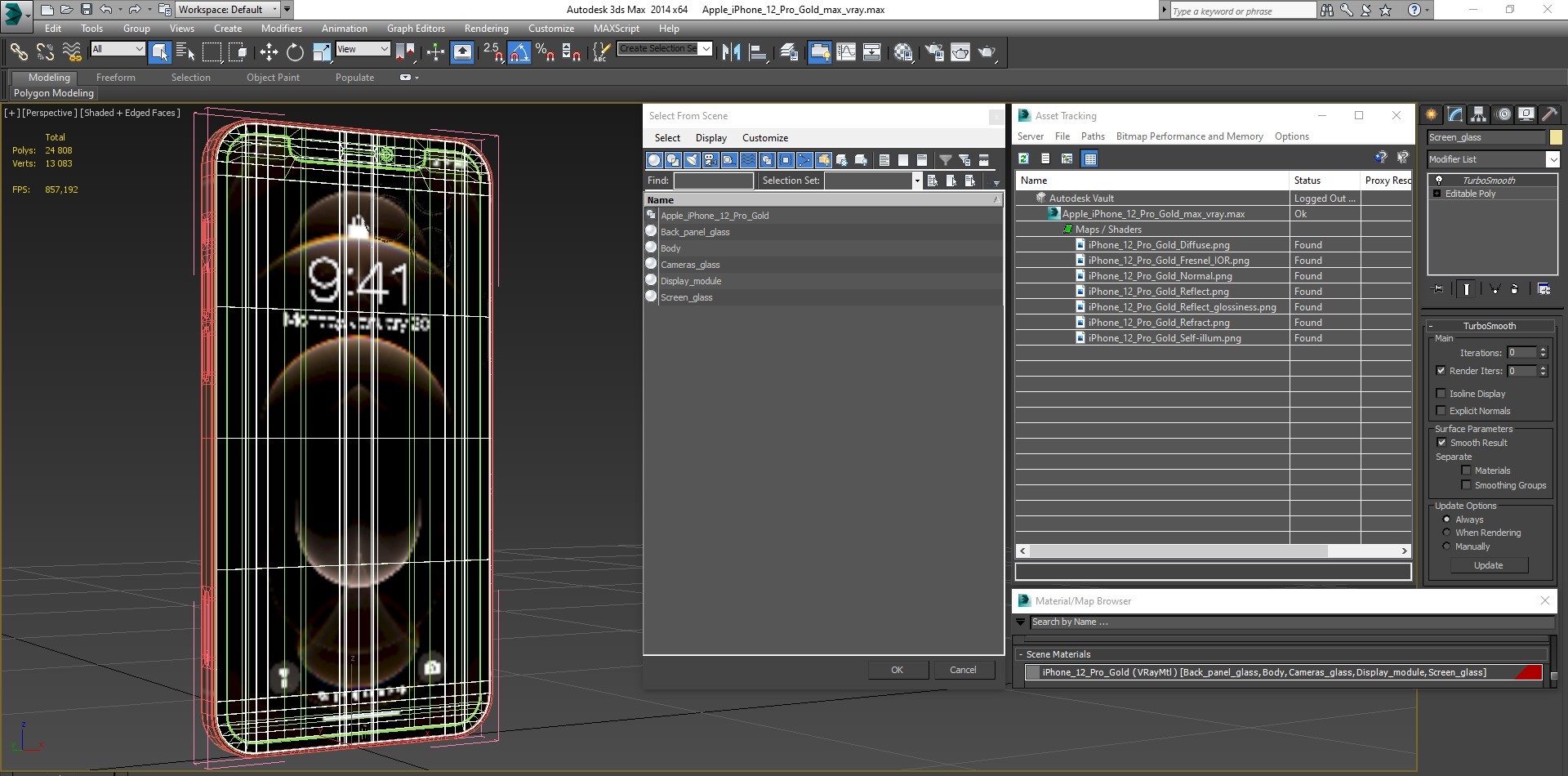Switch to the Freeform ribbon tab
This screenshot has width=1568, height=776.
(115, 78)
